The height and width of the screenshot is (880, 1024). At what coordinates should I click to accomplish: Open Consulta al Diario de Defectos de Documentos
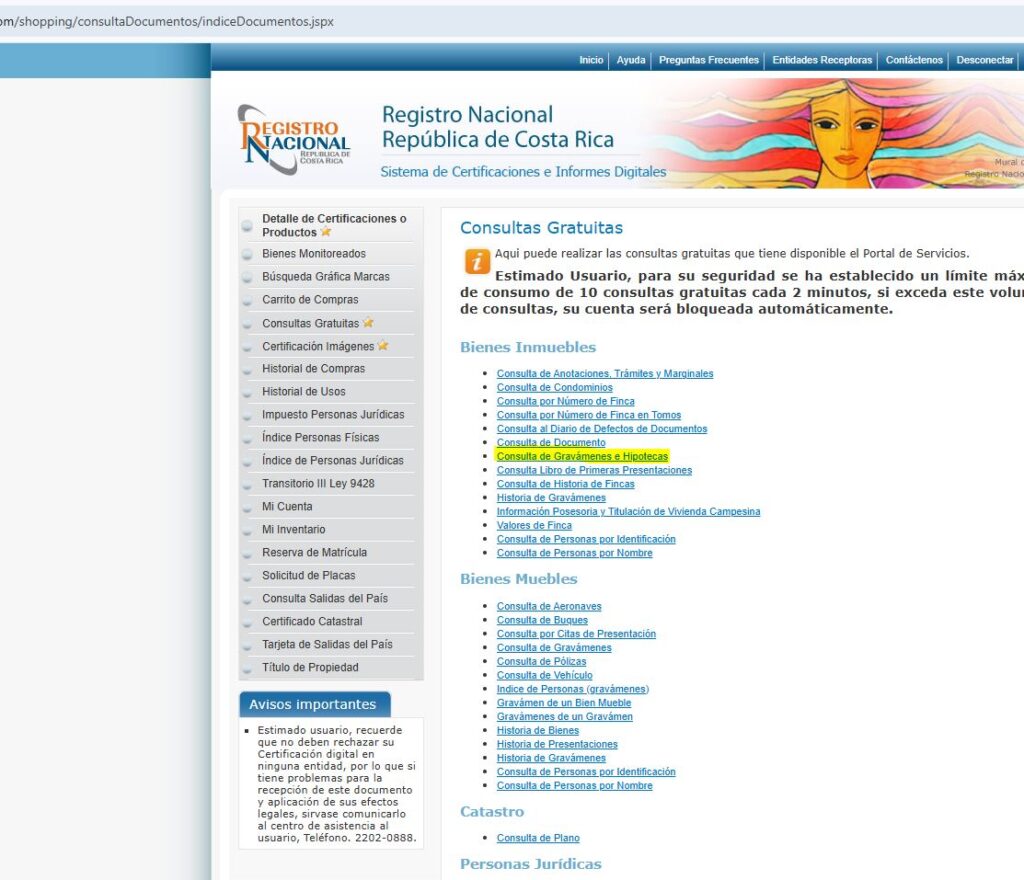click(601, 428)
